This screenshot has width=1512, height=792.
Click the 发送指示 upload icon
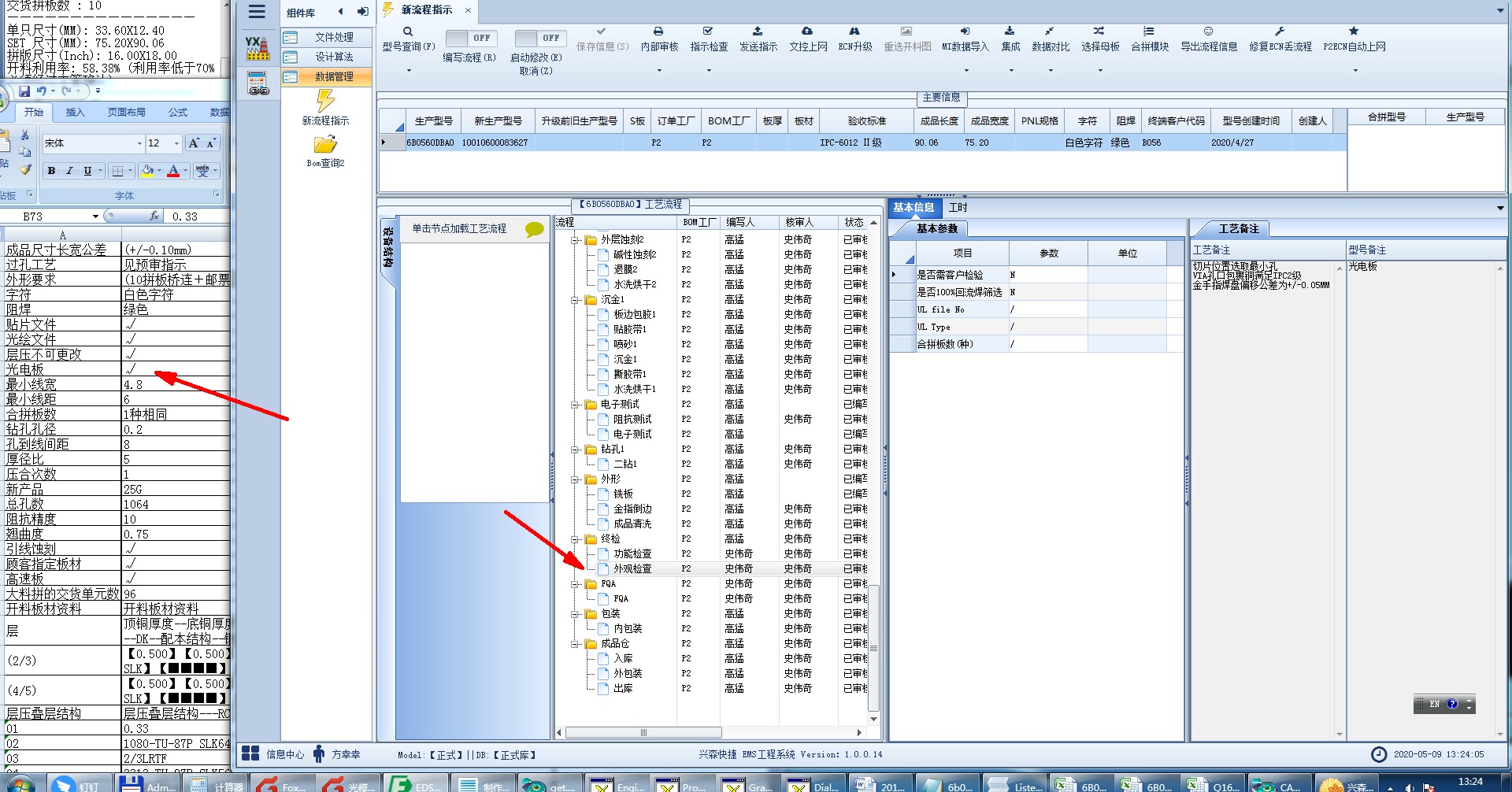(x=758, y=31)
